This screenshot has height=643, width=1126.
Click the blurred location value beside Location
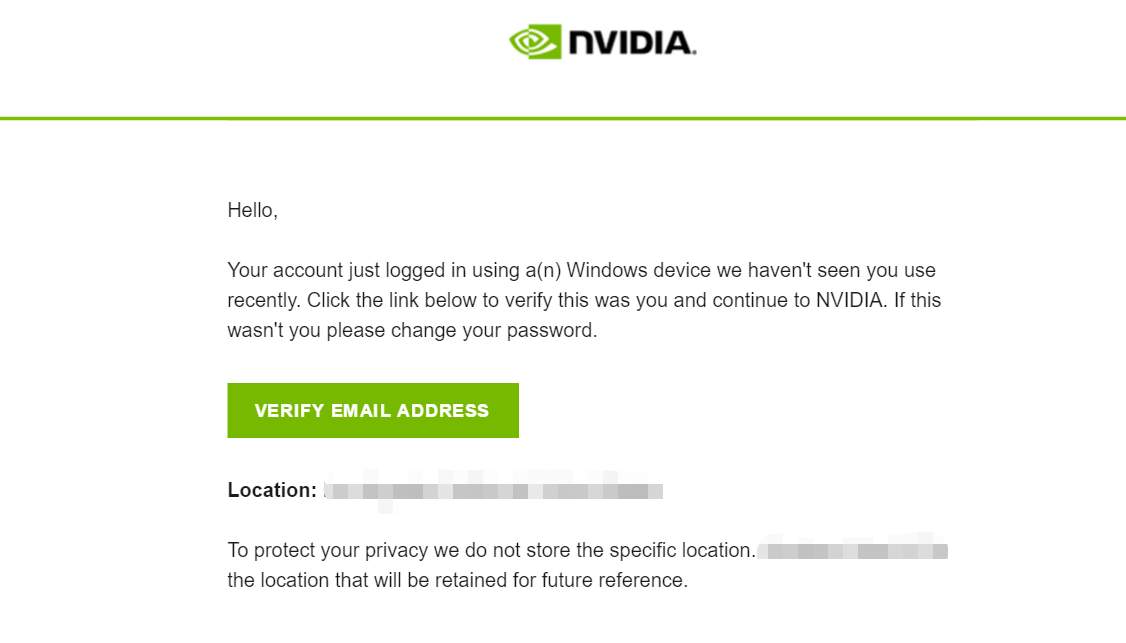(493, 491)
